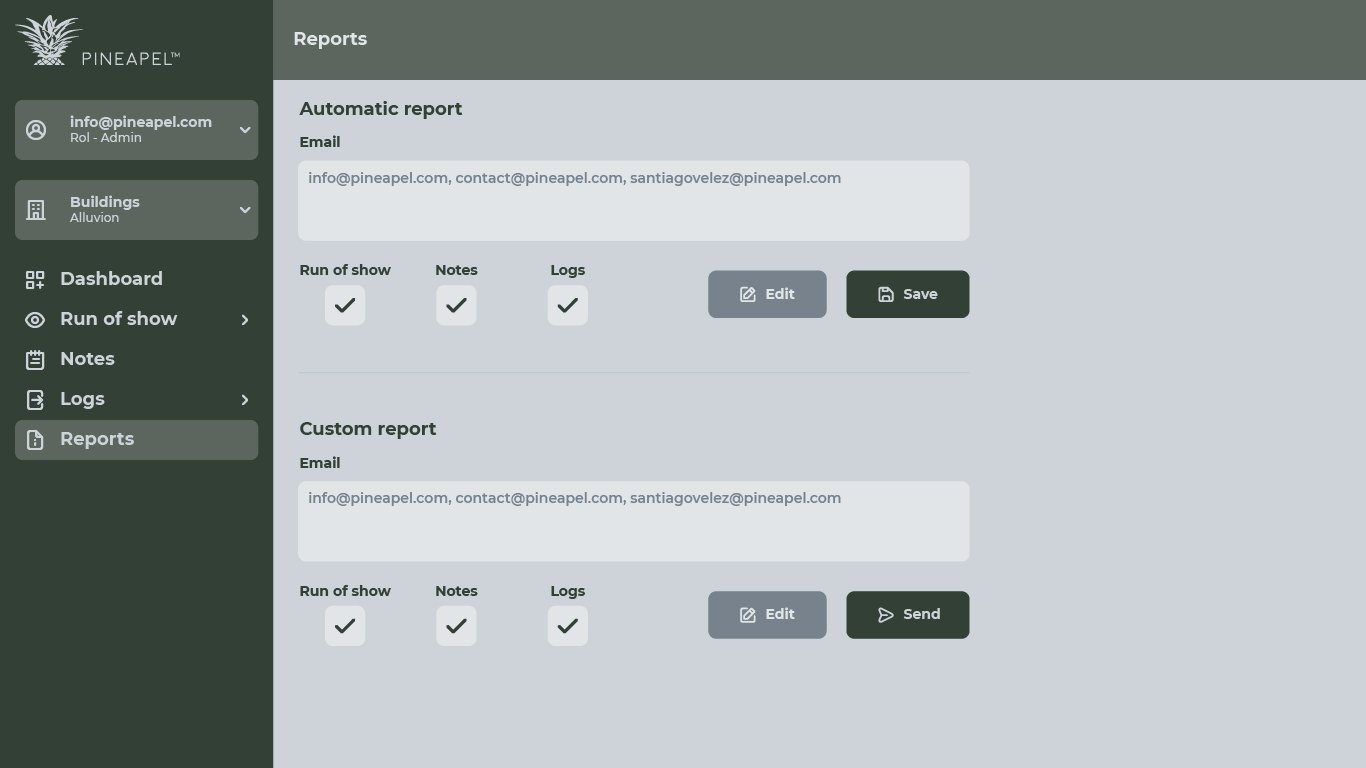Click the Automatic report email field

[x=634, y=200]
